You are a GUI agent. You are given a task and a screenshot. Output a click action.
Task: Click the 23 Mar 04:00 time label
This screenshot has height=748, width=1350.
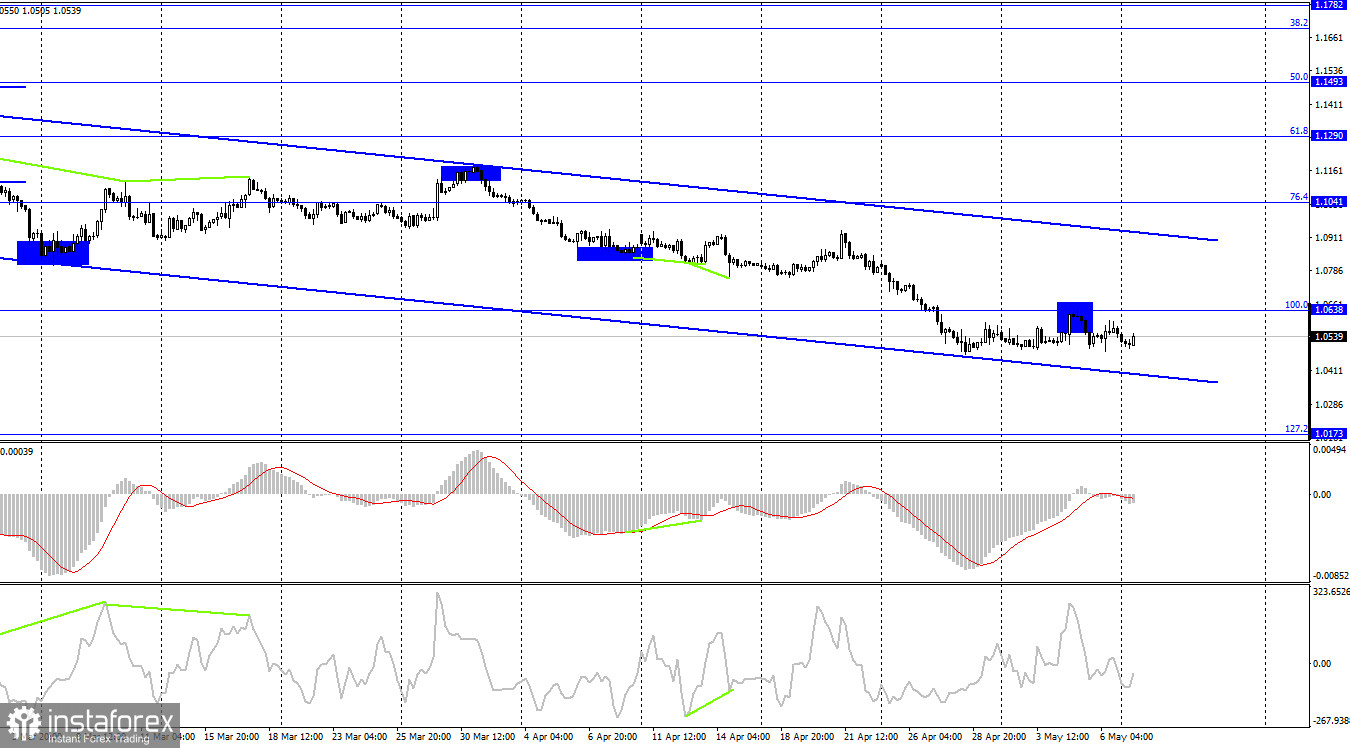tap(358, 737)
